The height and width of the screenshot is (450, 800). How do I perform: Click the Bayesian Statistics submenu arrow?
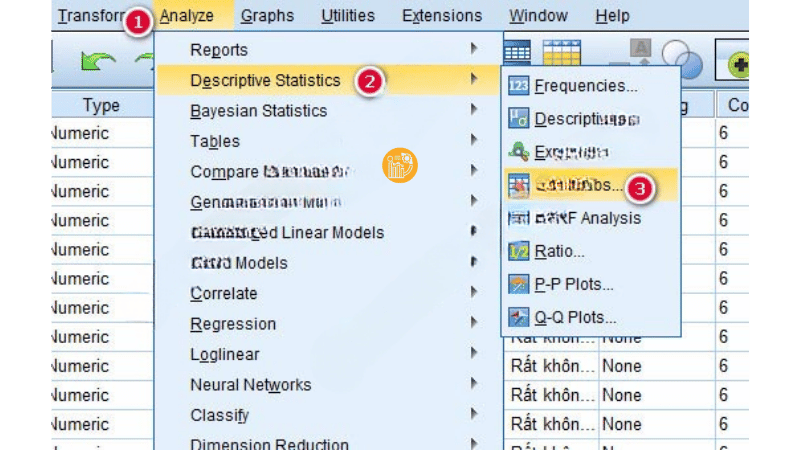tap(474, 109)
